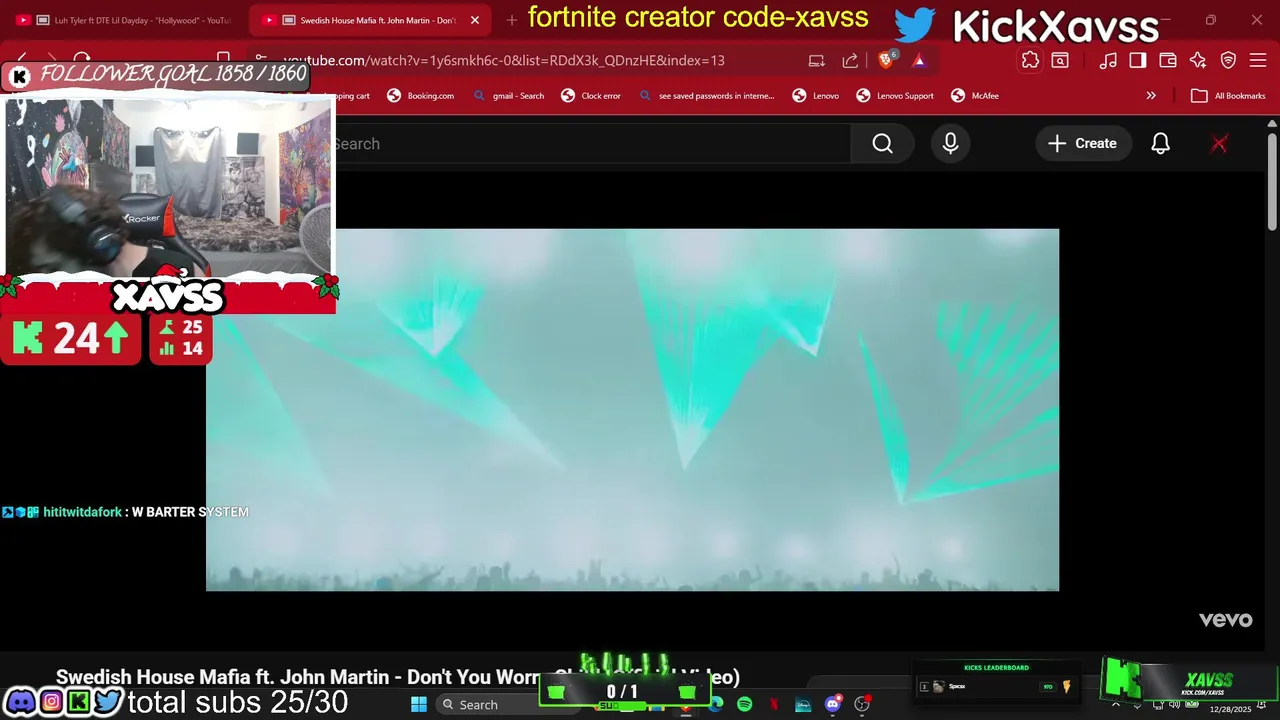Open the Brave Wallet icon
The width and height of the screenshot is (1280, 720).
[x=1167, y=60]
